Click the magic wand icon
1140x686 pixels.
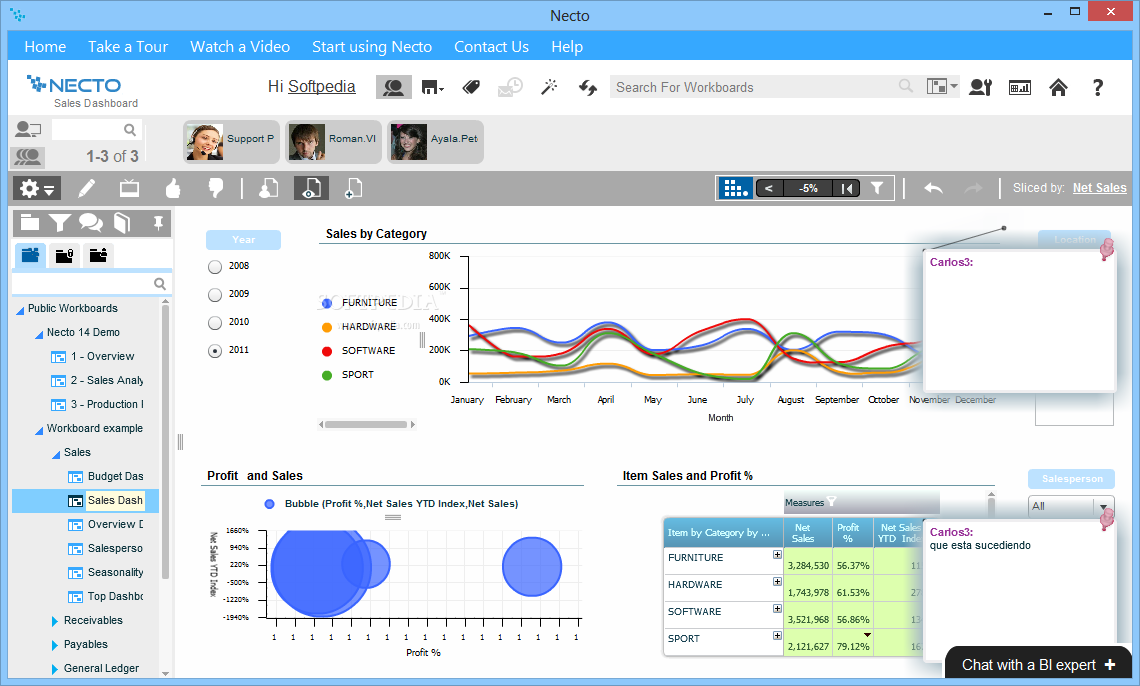[549, 87]
